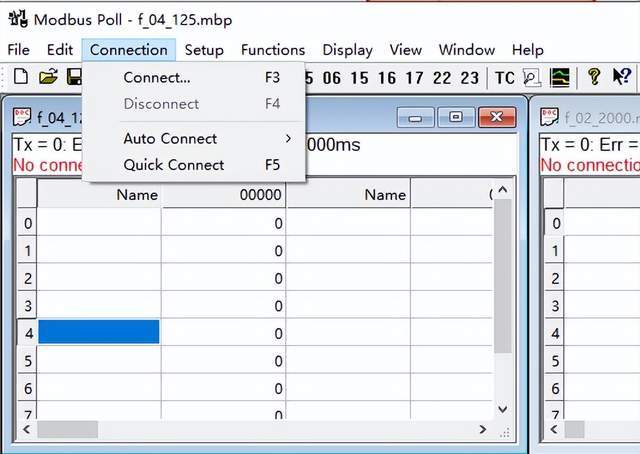Click the vertical scrollbar down arrow
The image size is (640, 454).
[x=503, y=409]
